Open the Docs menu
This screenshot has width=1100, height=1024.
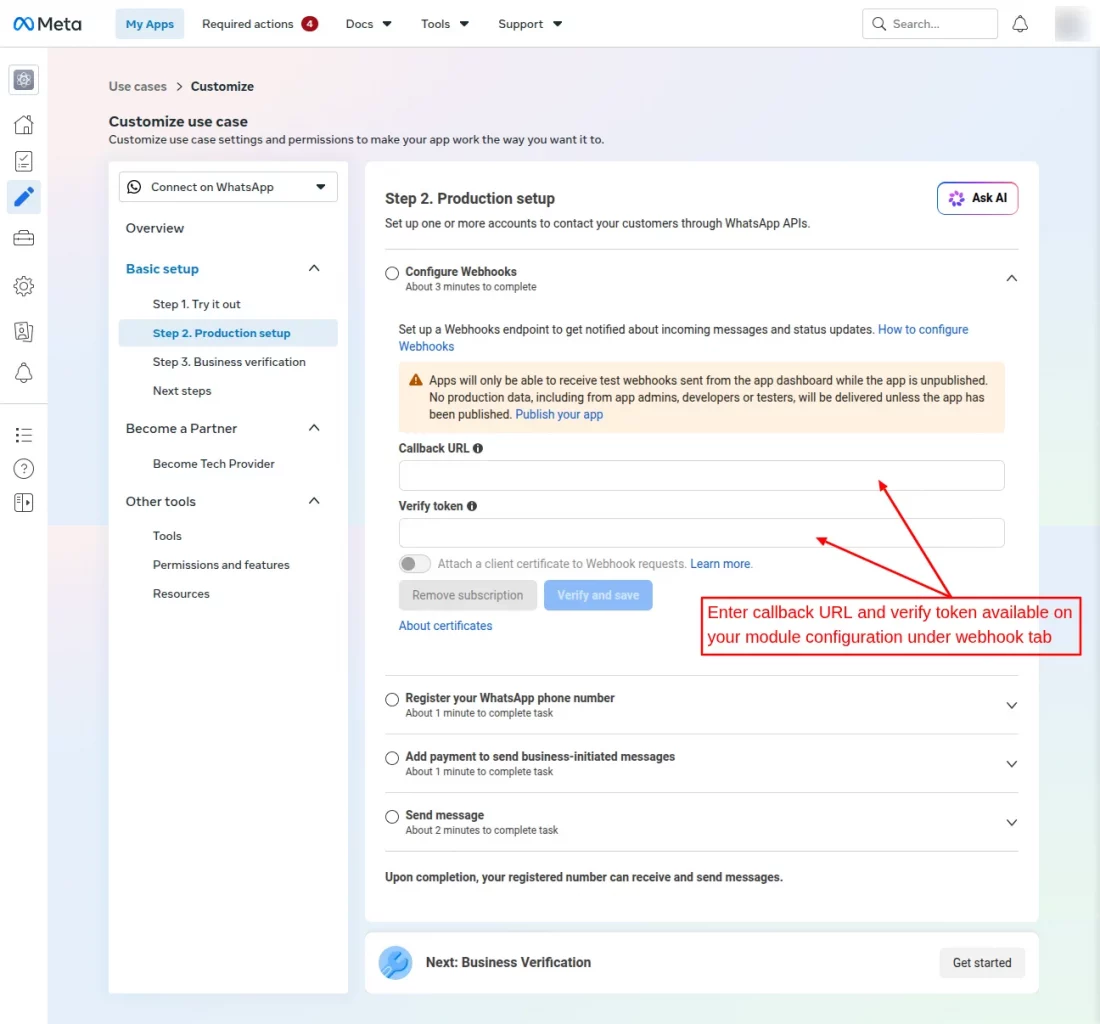368,24
